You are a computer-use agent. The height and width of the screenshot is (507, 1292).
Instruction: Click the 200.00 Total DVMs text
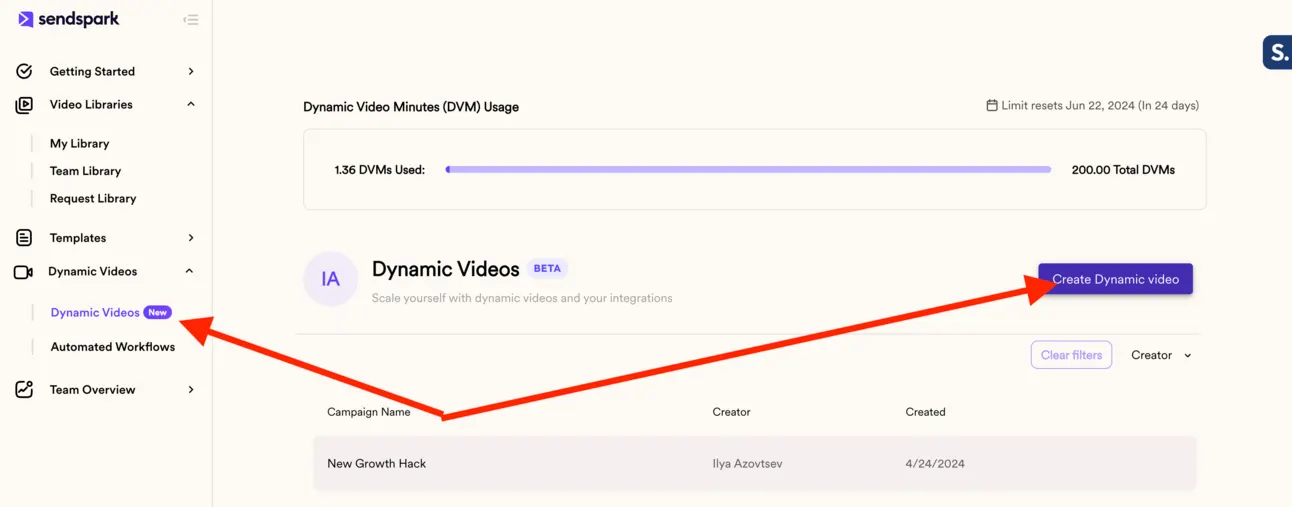pyautogui.click(x=1123, y=170)
